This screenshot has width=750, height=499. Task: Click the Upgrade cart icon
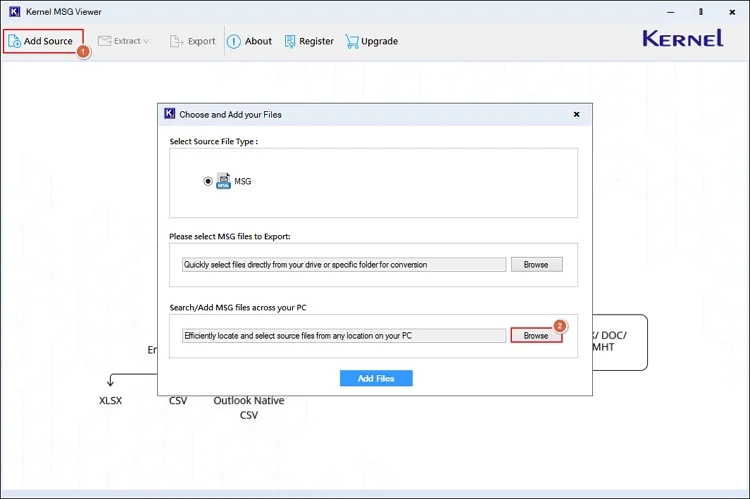coord(352,42)
